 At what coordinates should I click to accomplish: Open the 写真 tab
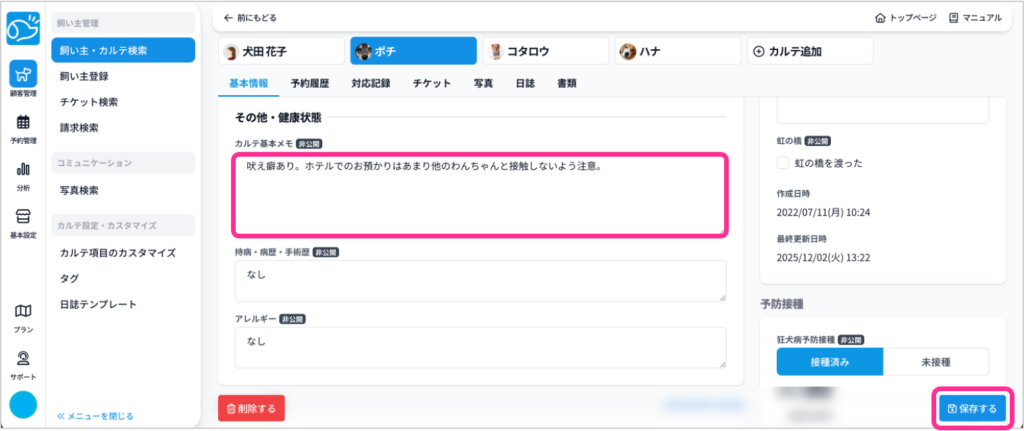point(482,83)
